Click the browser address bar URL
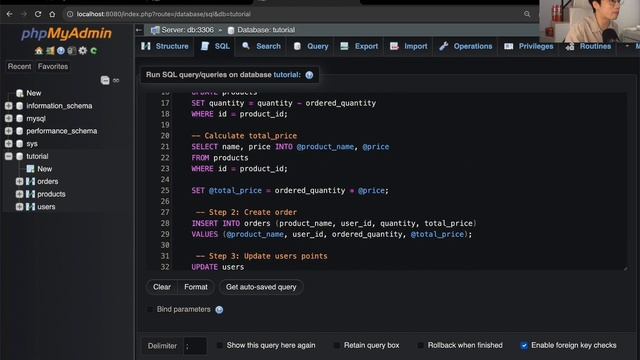640x360 pixels. pos(163,14)
